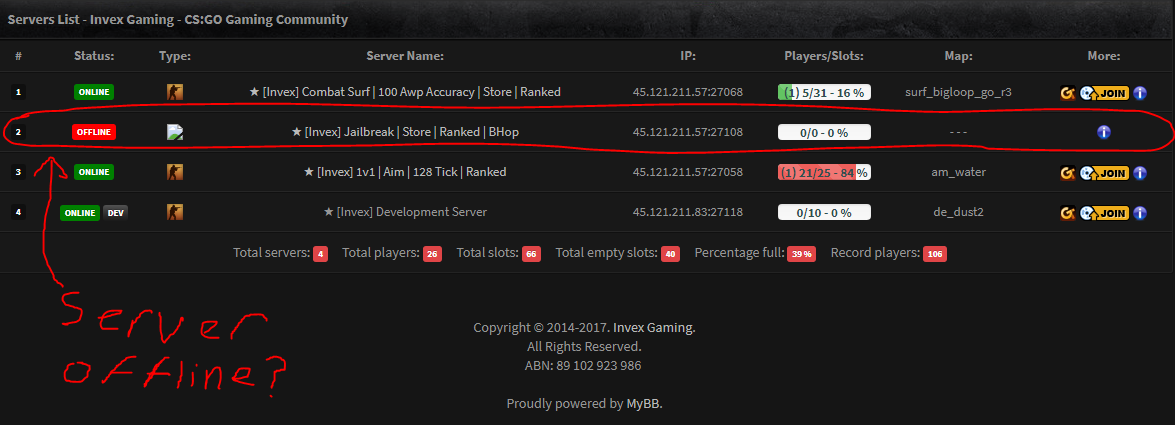Click info icon for Combat Surf server

[1140, 93]
